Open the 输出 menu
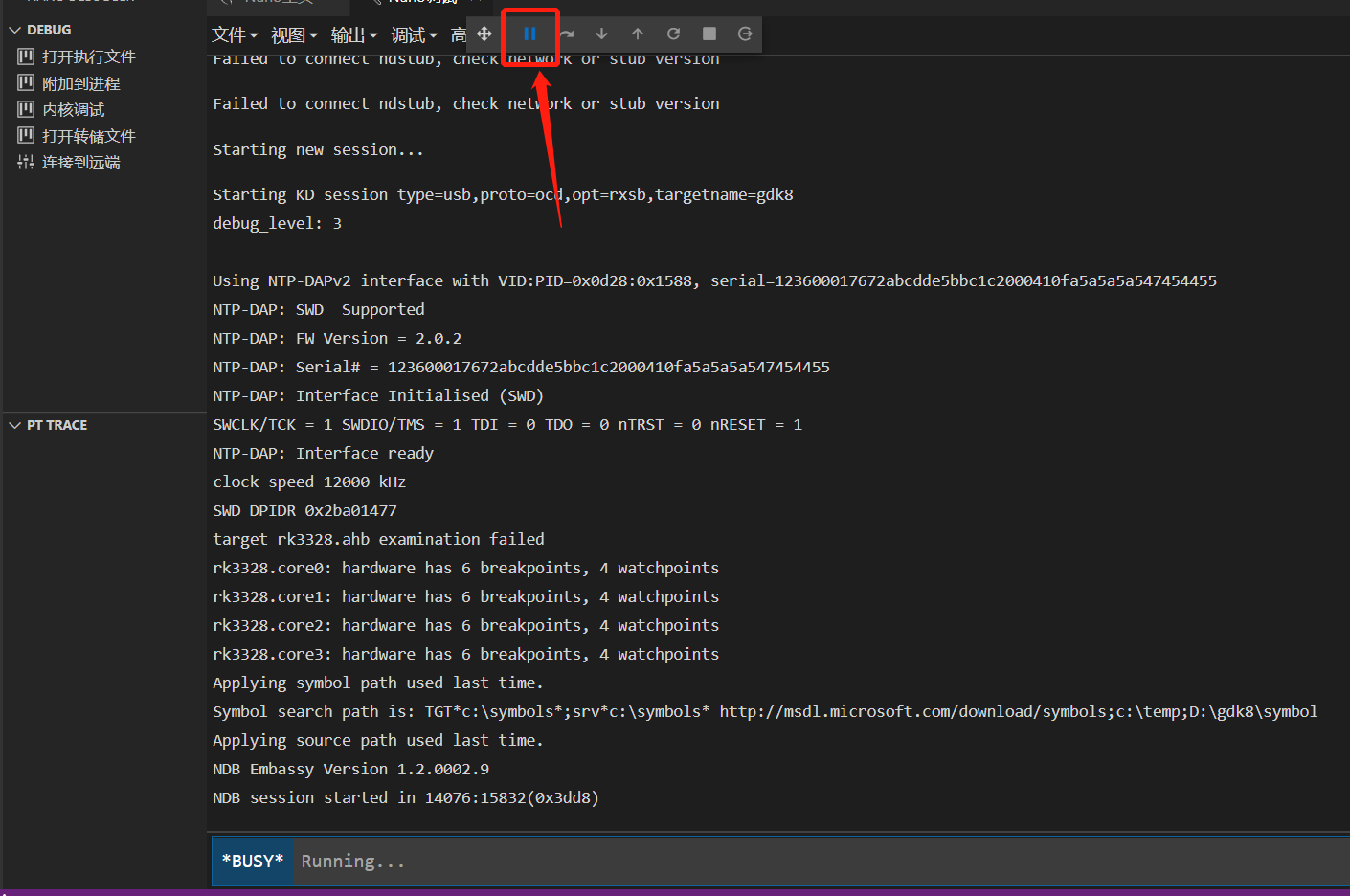Image resolution: width=1350 pixels, height=896 pixels. pos(354,35)
